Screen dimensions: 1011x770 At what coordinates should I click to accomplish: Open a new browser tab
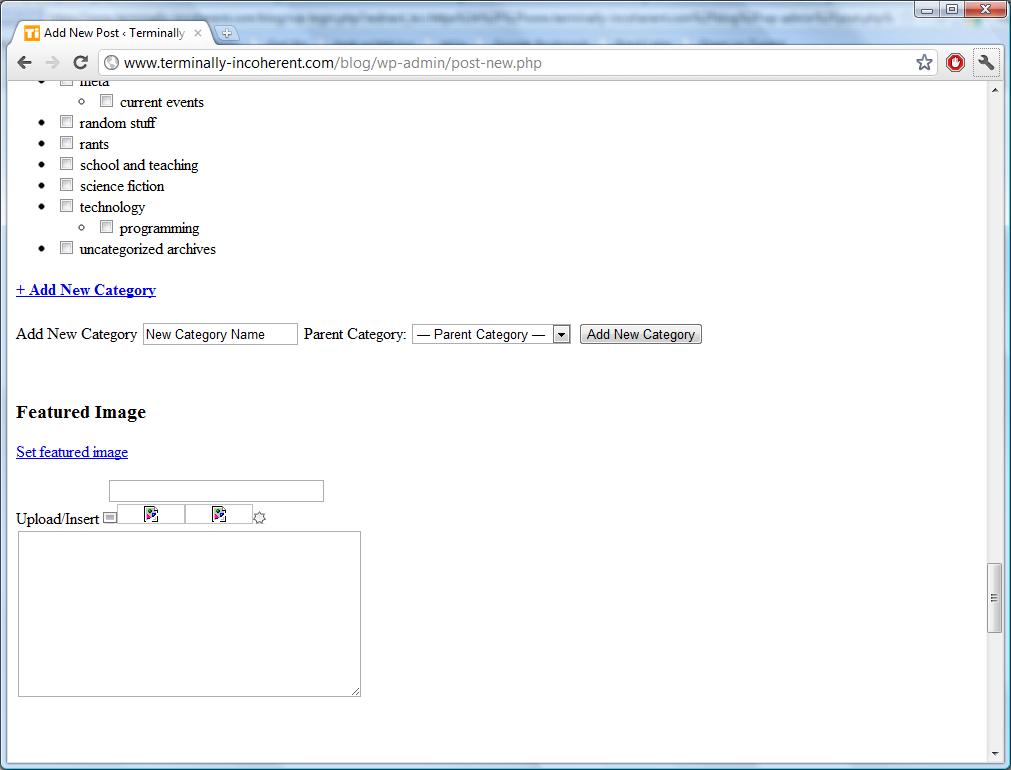(227, 33)
